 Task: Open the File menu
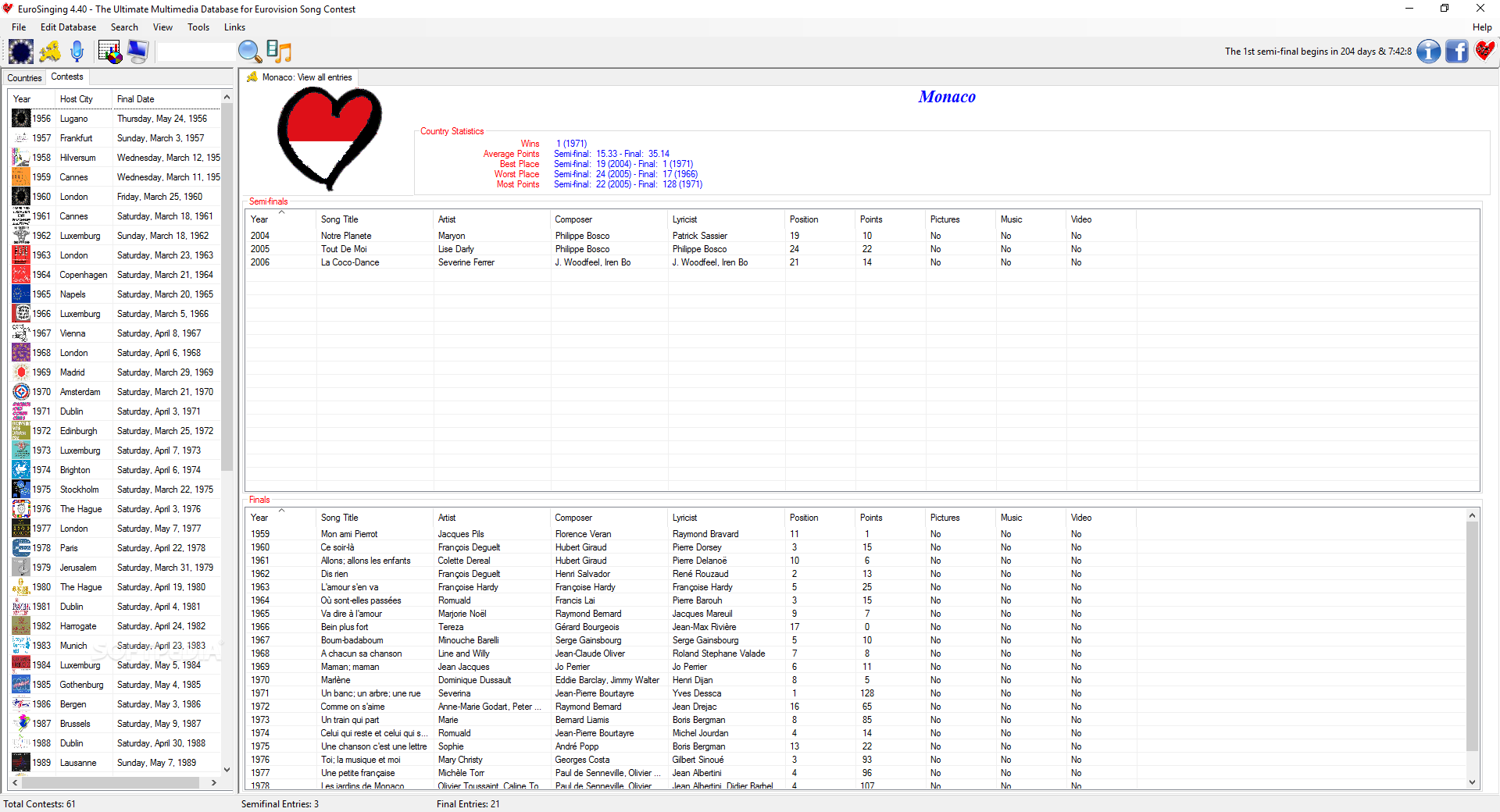point(19,27)
